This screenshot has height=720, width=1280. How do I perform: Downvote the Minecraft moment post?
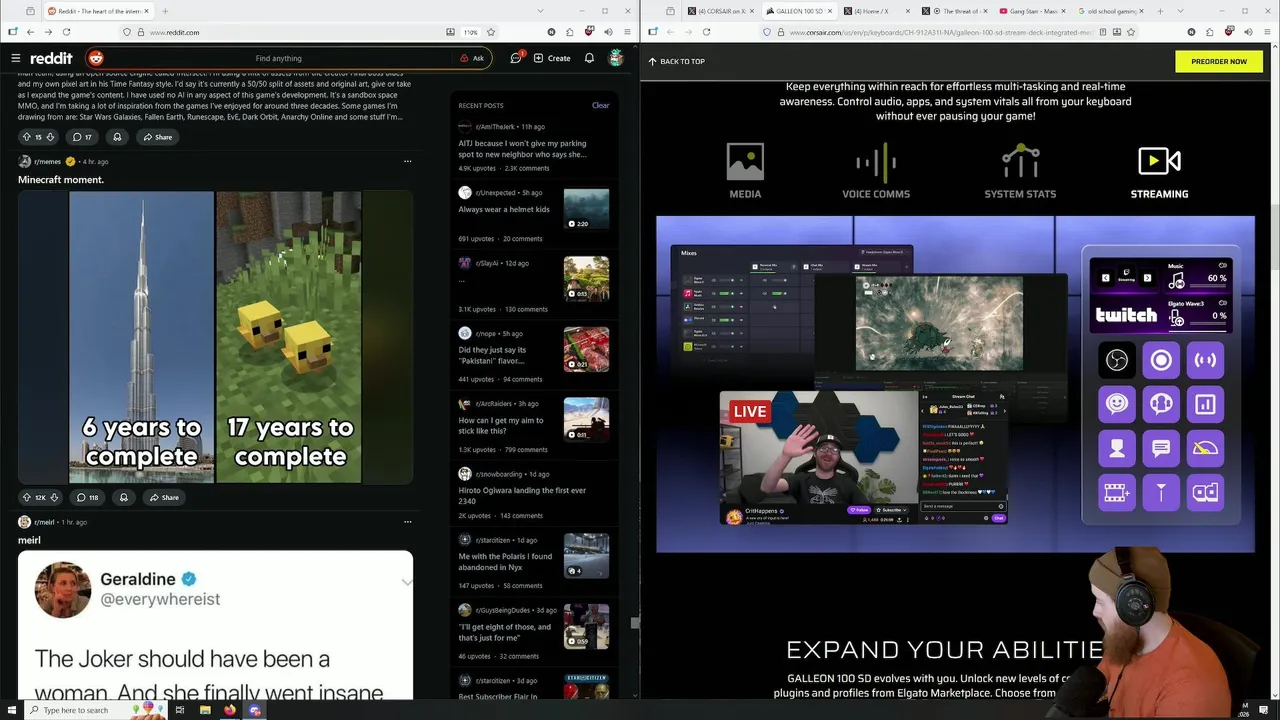click(54, 497)
